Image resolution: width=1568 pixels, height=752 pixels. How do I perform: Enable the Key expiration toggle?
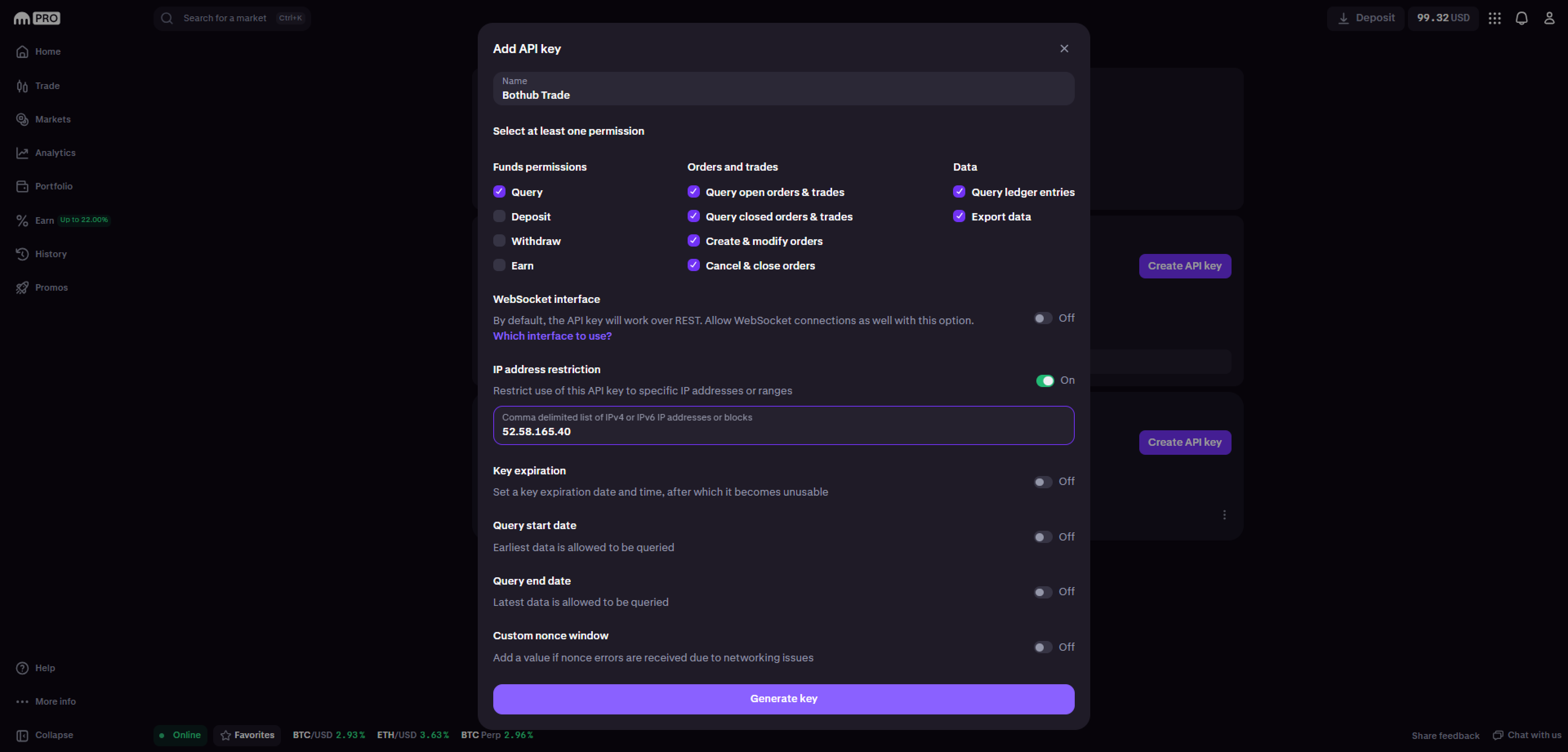[1043, 481]
